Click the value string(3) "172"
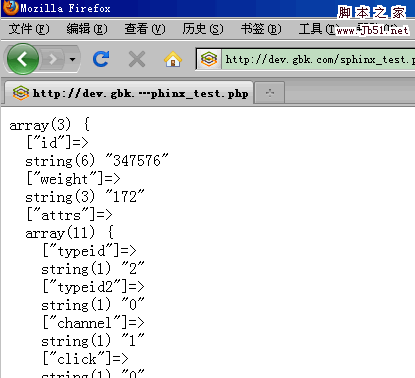The width and height of the screenshot is (415, 378). (x=85, y=197)
